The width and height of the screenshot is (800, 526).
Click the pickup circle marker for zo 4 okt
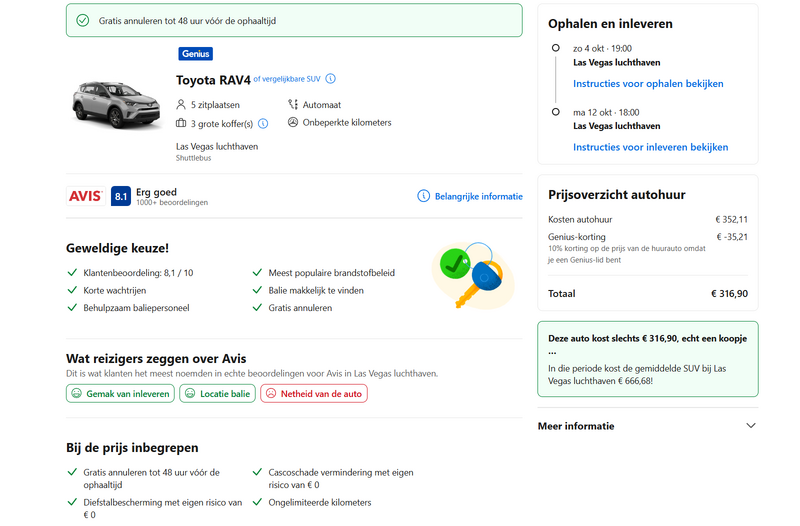pyautogui.click(x=556, y=48)
